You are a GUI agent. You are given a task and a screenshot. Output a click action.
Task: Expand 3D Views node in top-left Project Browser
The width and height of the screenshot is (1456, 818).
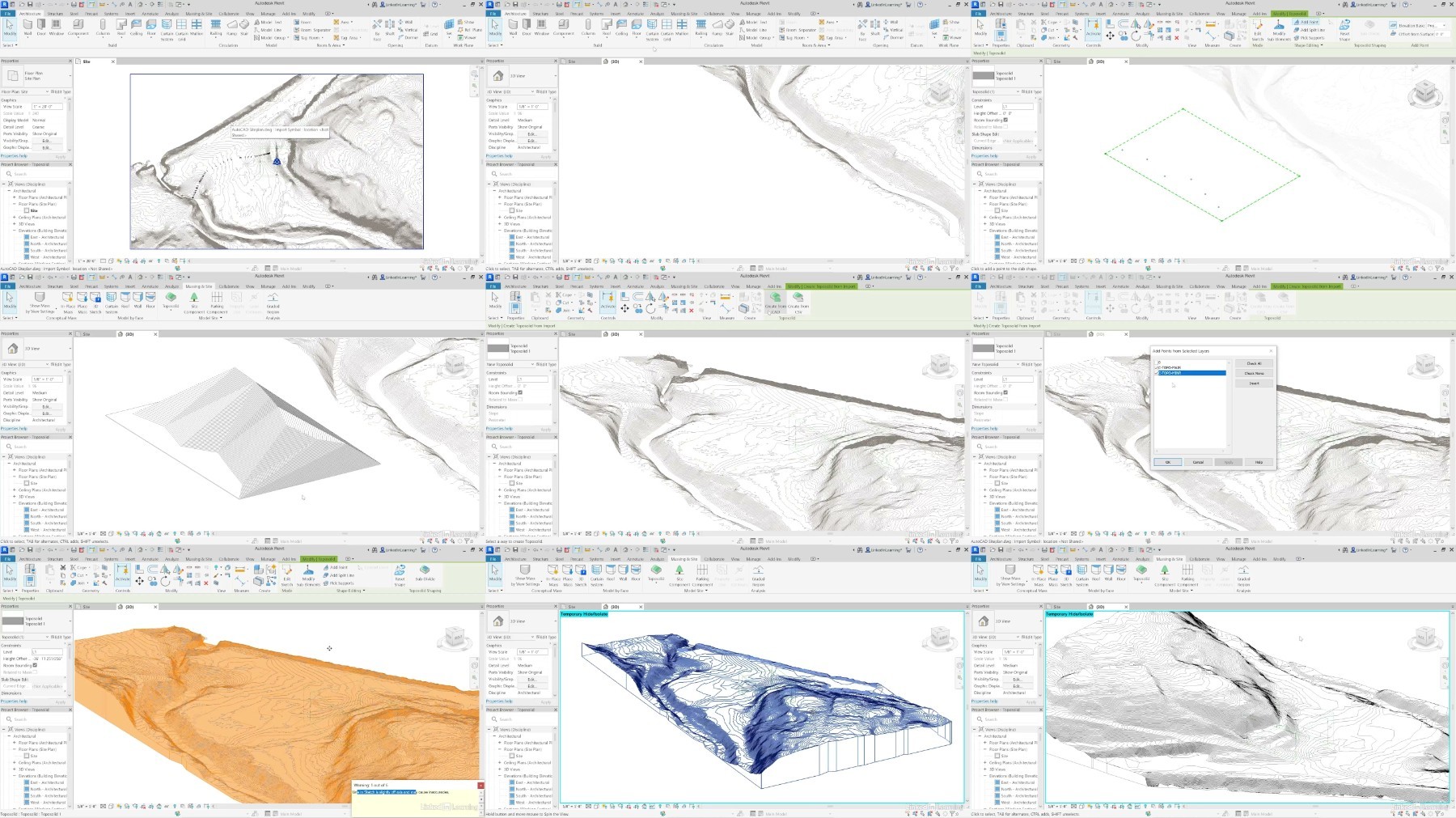pyautogui.click(x=15, y=224)
